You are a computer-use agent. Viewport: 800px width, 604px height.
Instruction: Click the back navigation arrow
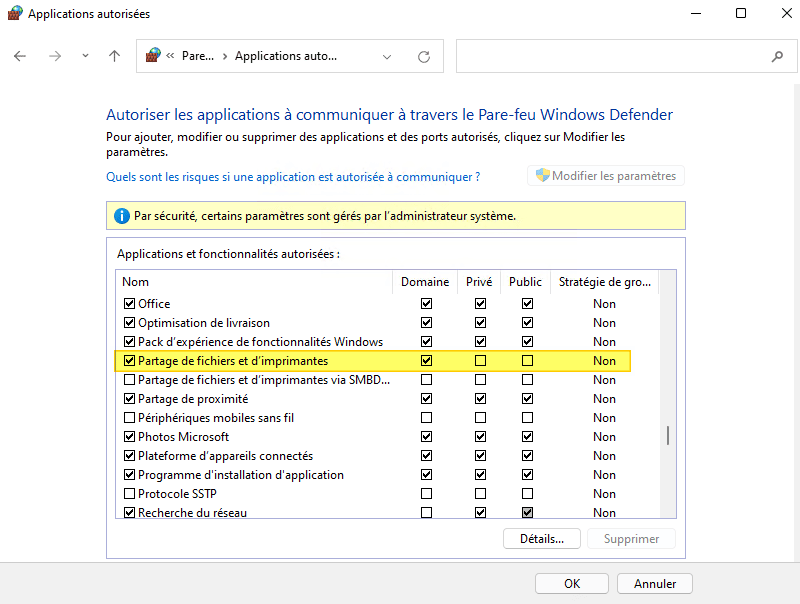pyautogui.click(x=20, y=57)
